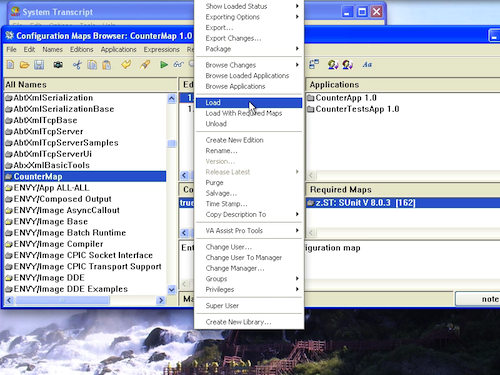Image resolution: width=500 pixels, height=375 pixels.
Task: Select ENVY/Image Compiler list entry
Action: (x=85, y=244)
